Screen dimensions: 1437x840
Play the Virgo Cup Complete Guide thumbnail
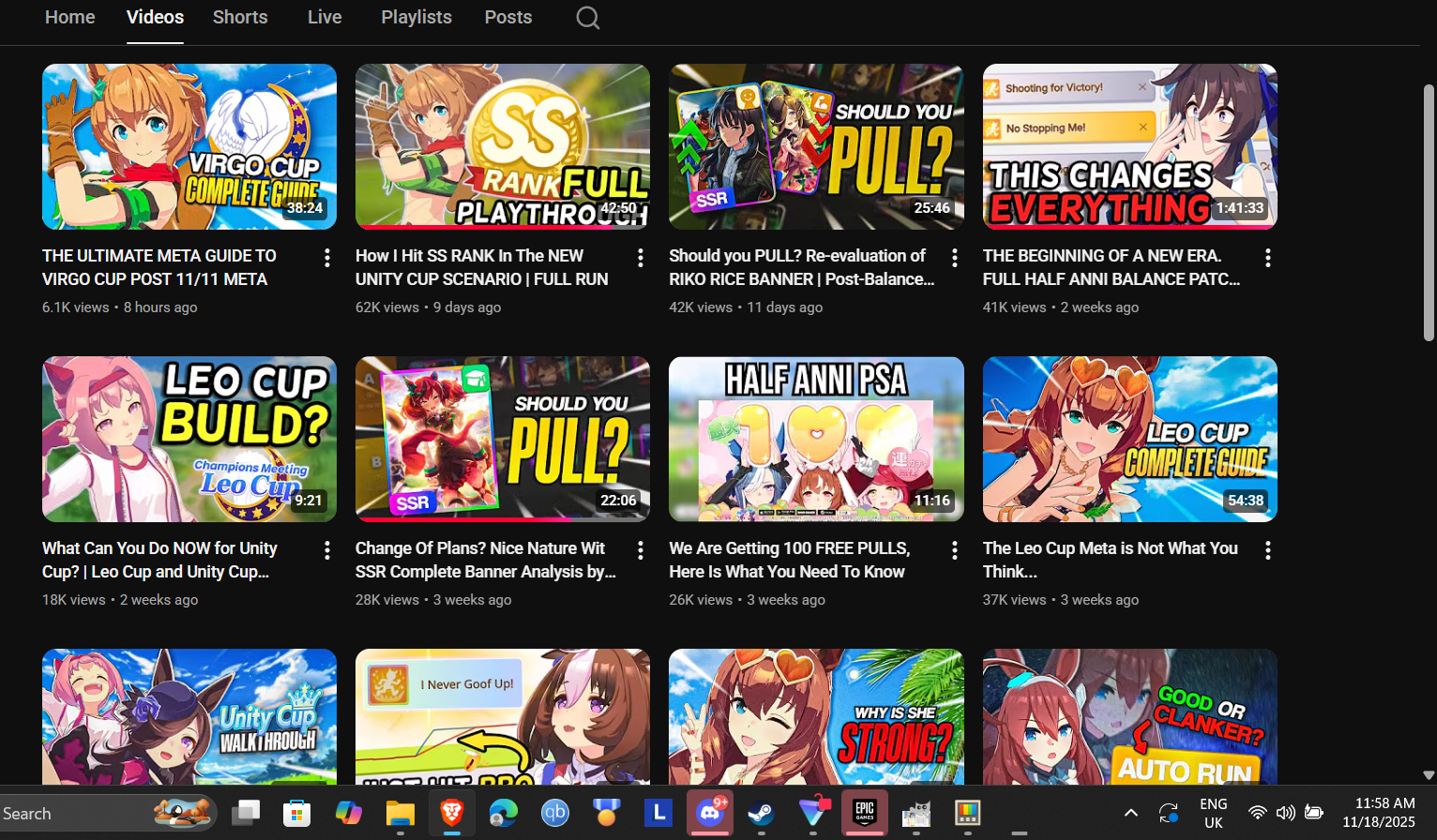coord(189,146)
